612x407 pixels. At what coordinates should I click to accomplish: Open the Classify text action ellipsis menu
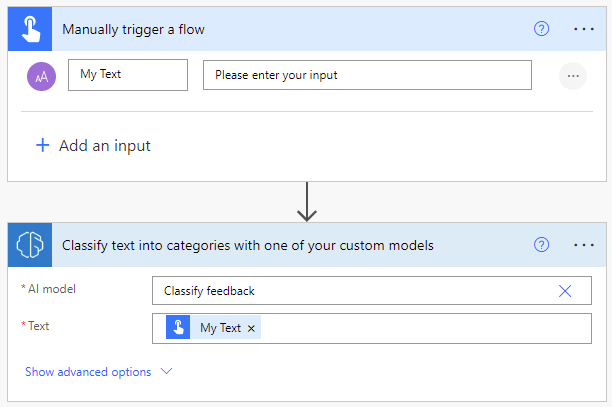[x=584, y=245]
